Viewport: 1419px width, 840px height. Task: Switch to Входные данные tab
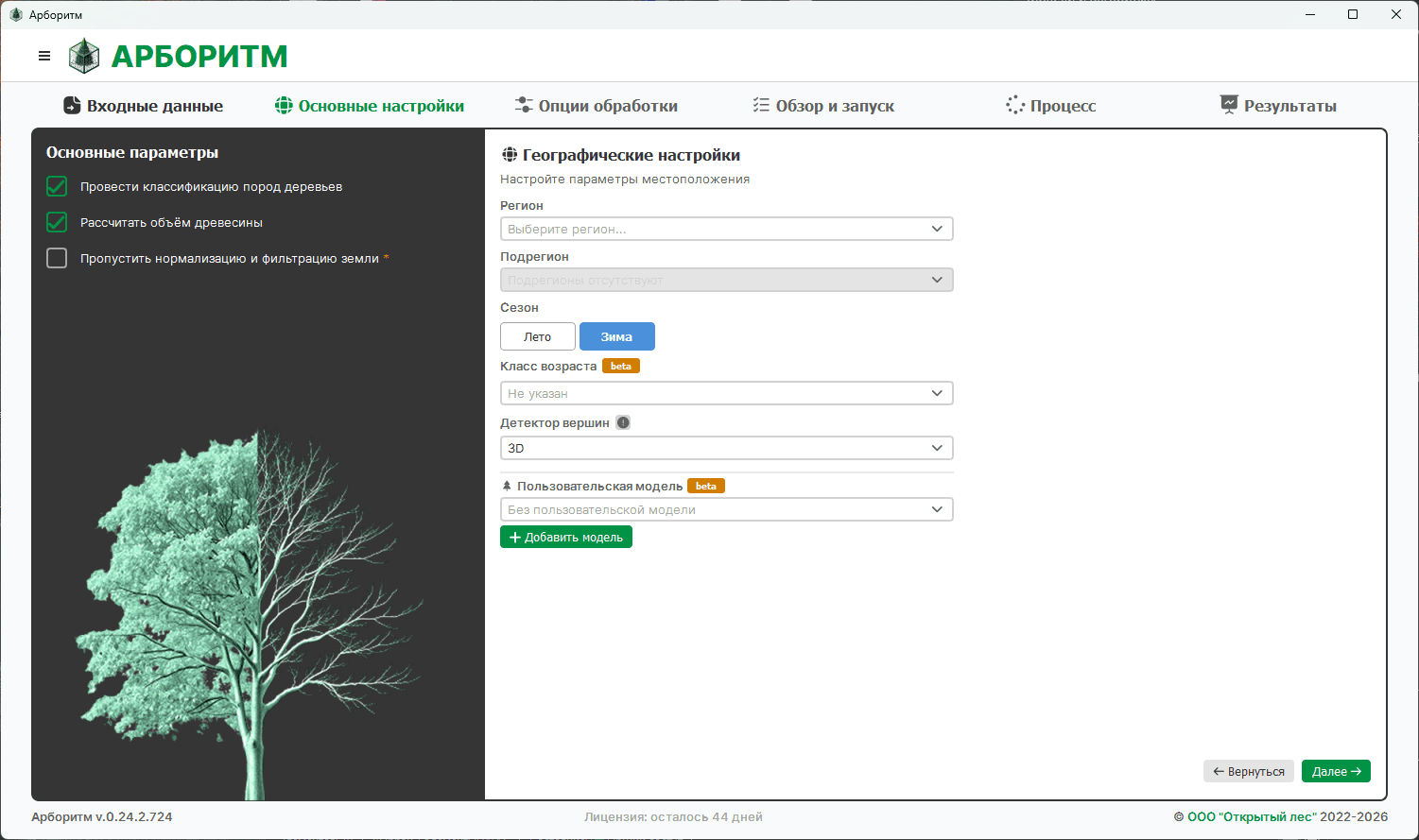(x=144, y=106)
